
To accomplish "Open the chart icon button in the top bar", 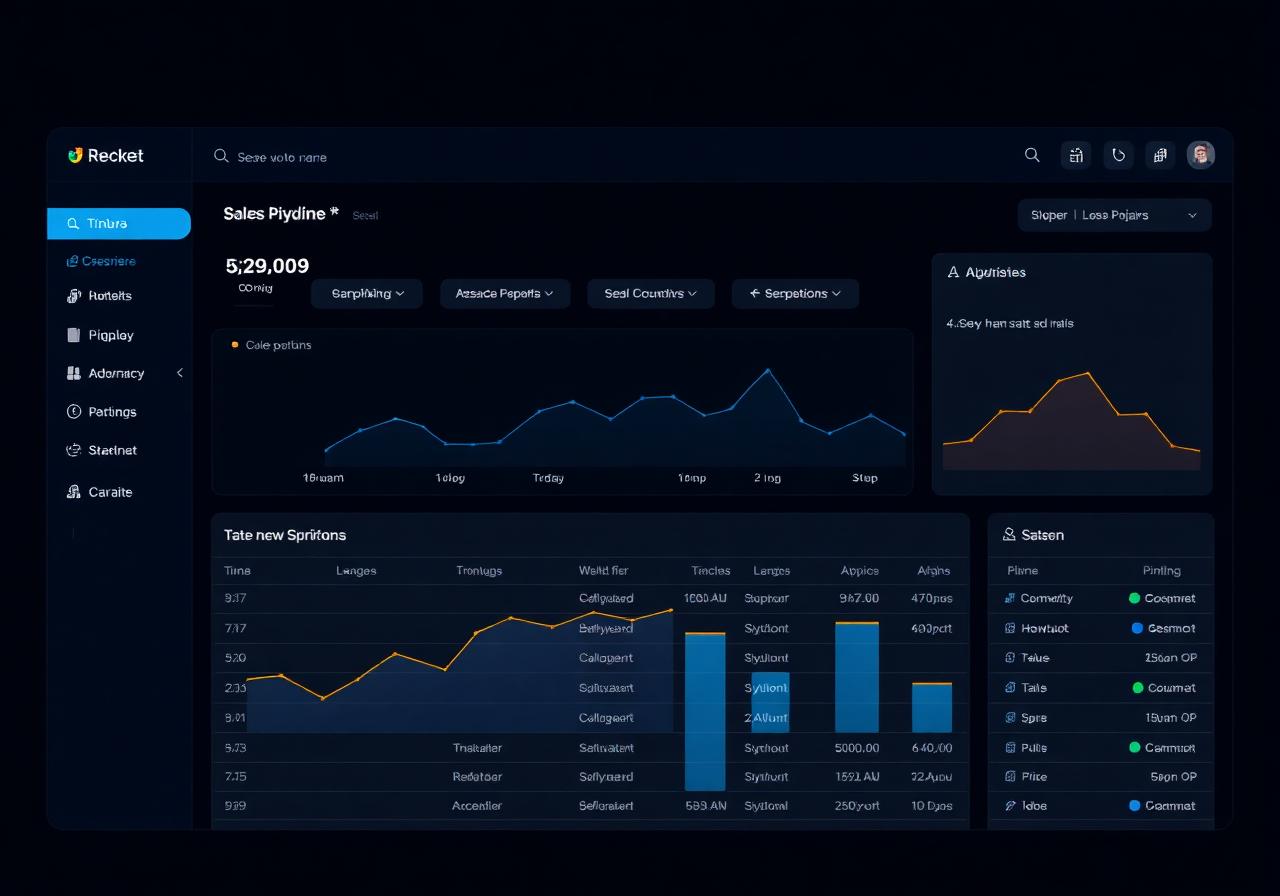I will click(x=1160, y=155).
